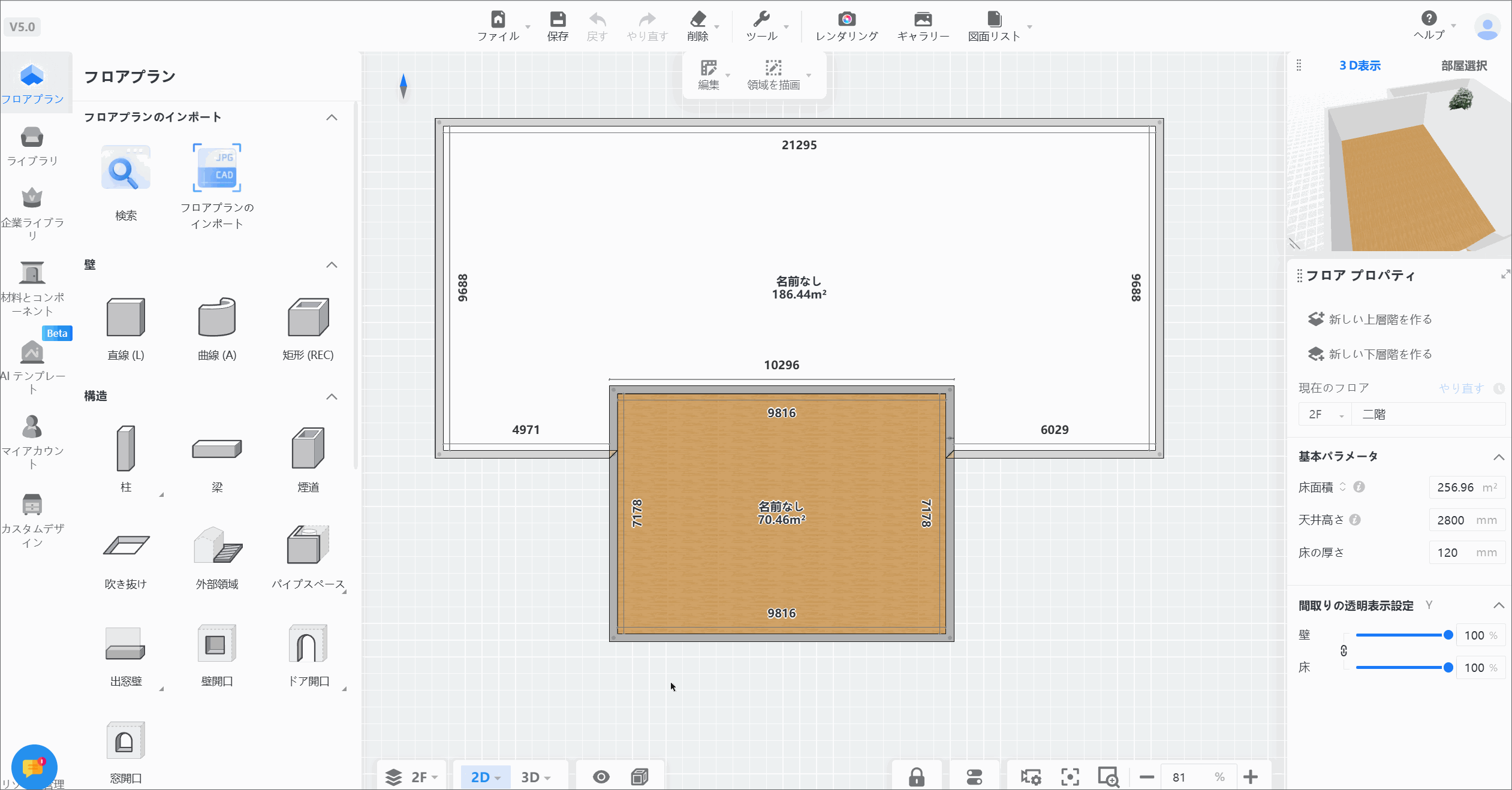
Task: Select the 削除 (Delete) eraser tool
Action: coord(698,20)
